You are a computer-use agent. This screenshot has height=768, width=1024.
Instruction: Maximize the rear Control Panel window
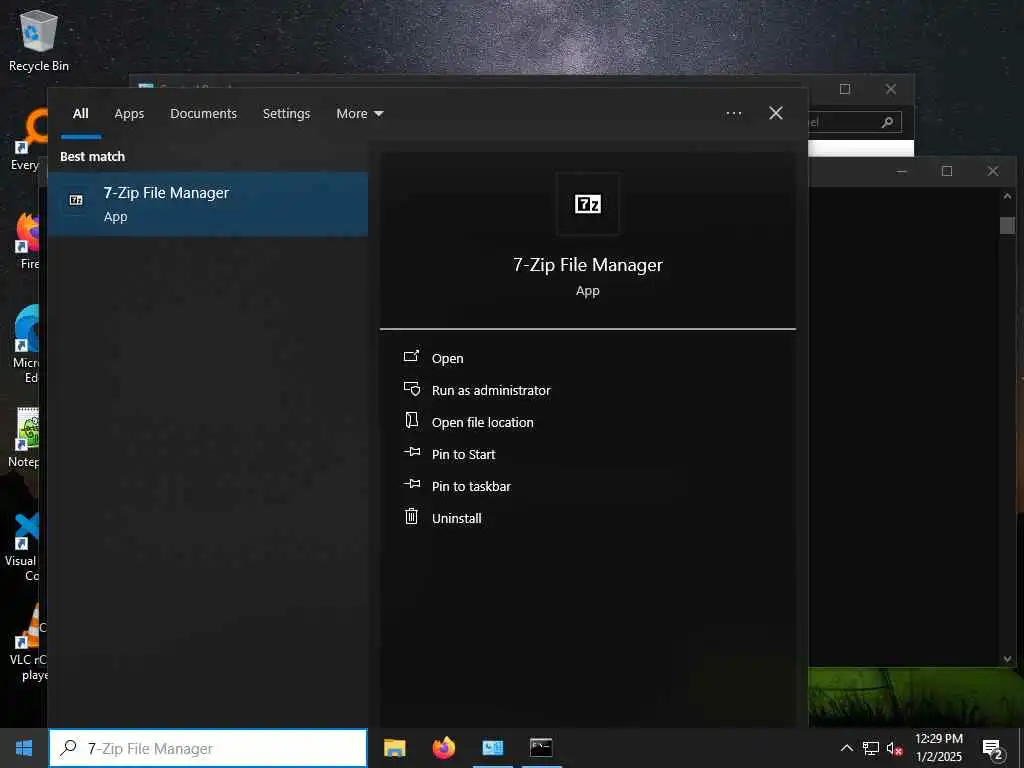tap(844, 89)
